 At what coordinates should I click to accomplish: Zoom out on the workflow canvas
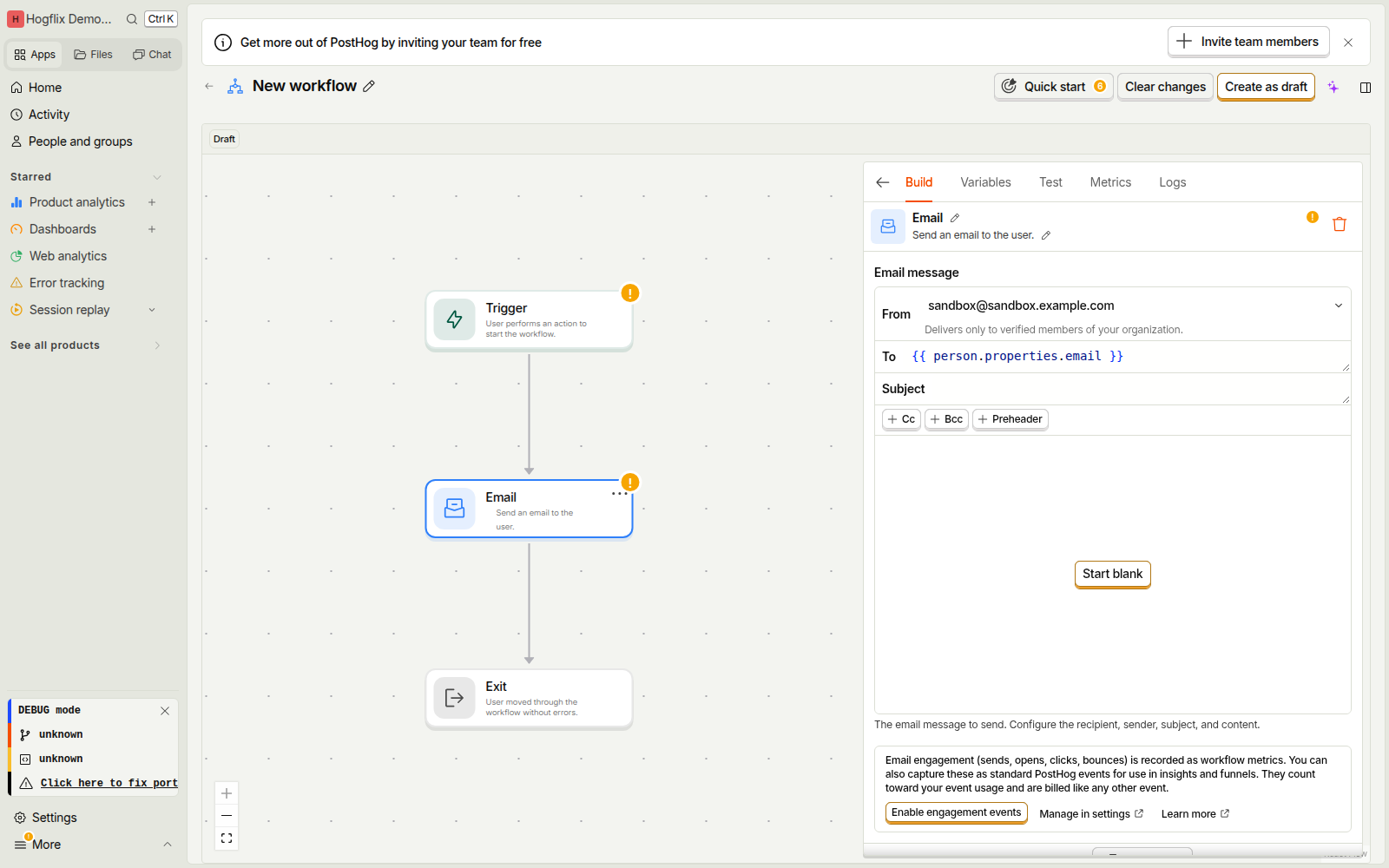click(x=227, y=816)
